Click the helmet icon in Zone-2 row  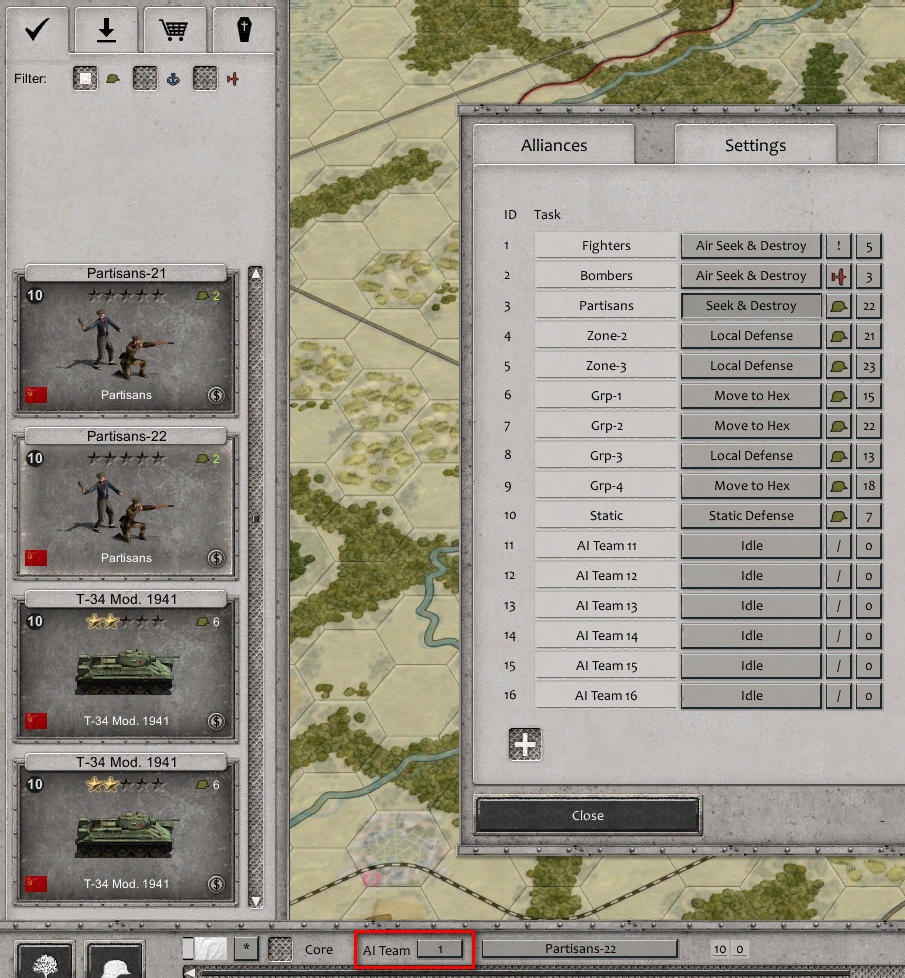[838, 336]
